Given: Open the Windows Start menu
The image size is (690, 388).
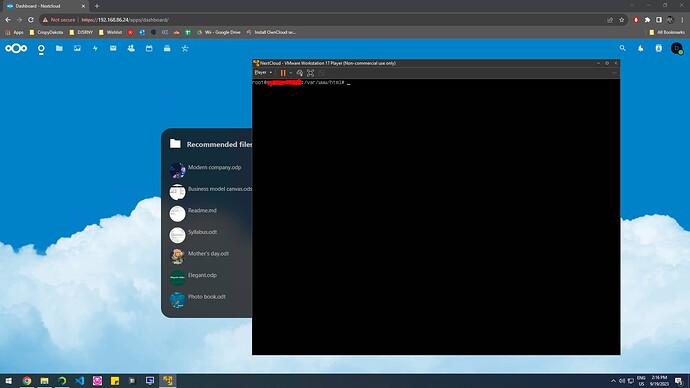Looking at the screenshot, I should [x=8, y=381].
